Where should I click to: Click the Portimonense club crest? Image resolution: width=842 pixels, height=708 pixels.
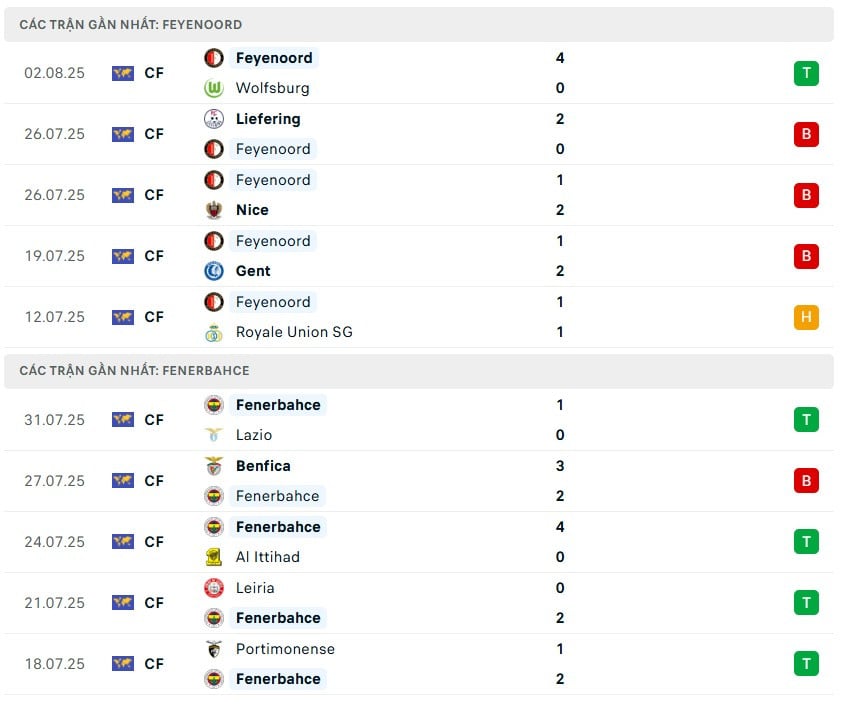[x=214, y=649]
